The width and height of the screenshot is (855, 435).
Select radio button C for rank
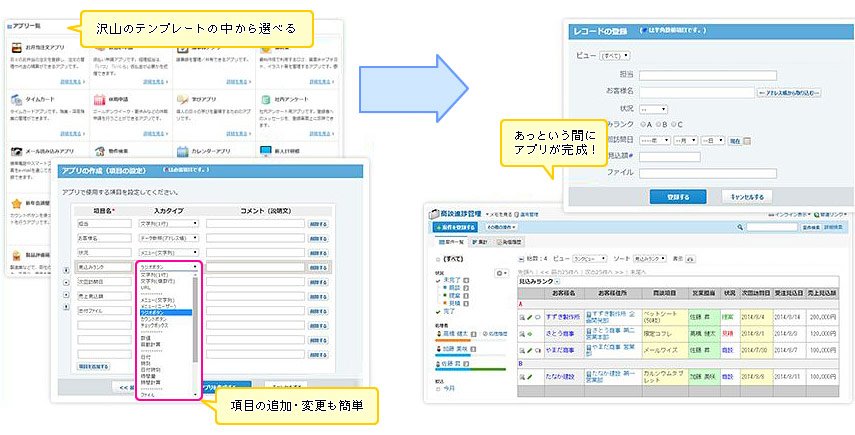673,124
